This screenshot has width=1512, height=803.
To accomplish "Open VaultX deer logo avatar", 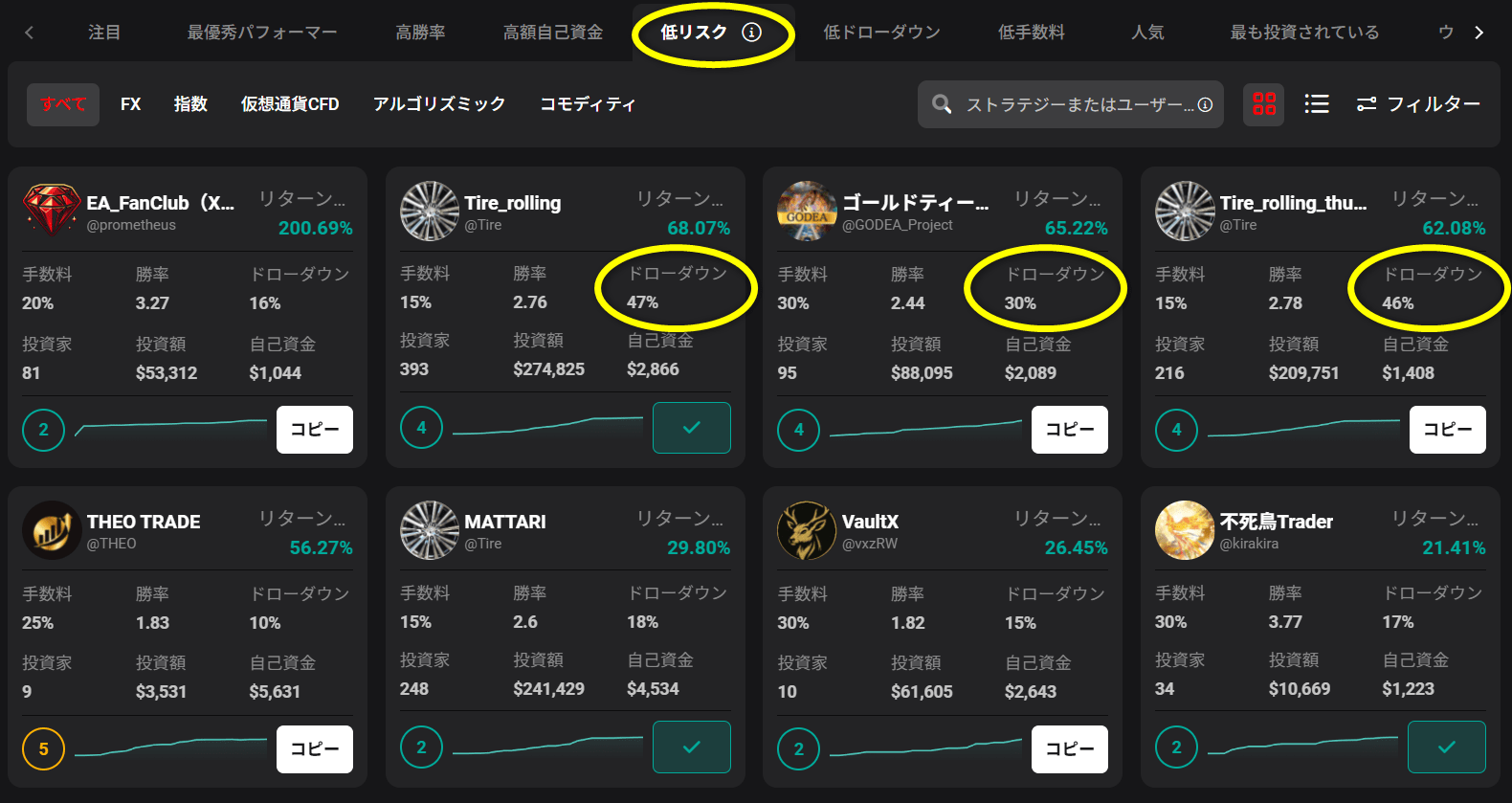I will point(807,530).
